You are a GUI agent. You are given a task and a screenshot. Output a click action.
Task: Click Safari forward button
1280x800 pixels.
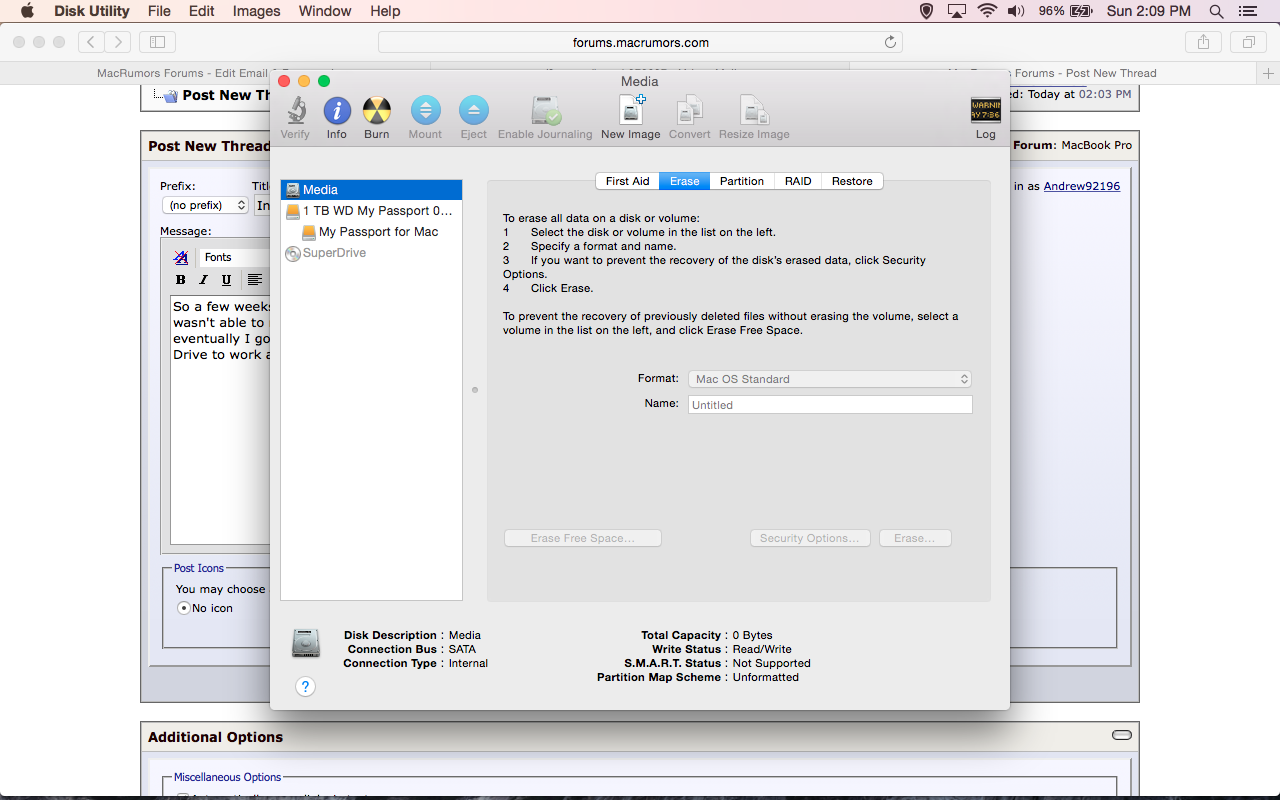point(118,42)
